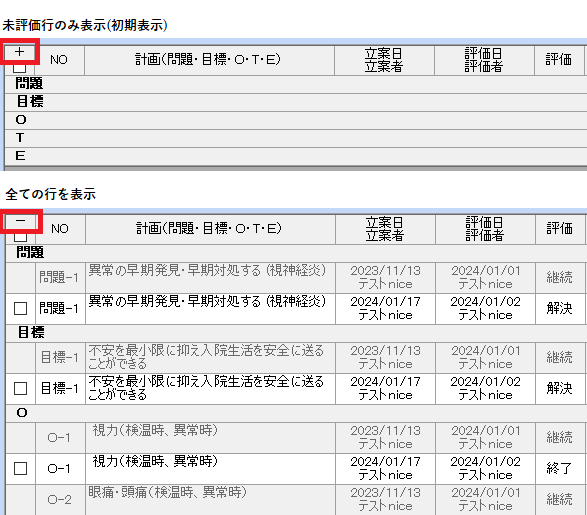Image resolution: width=587 pixels, height=515 pixels.
Task: Select the 問題 group row in the top table
Action: point(296,84)
